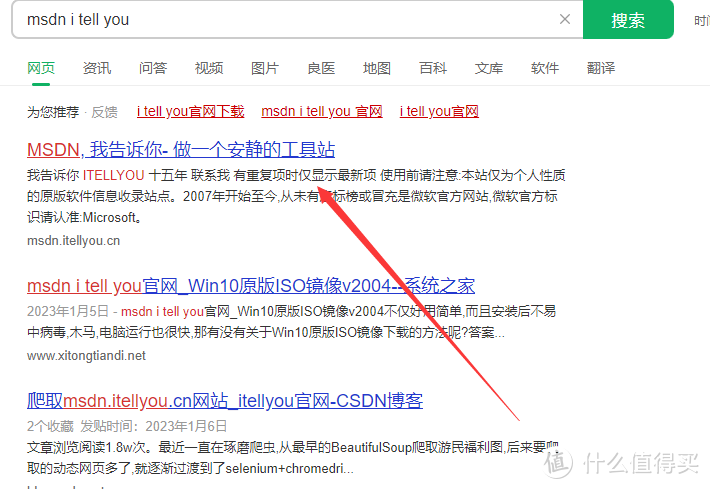Open the 良医 tab
Viewport: 710px width, 489px height.
pyautogui.click(x=321, y=68)
